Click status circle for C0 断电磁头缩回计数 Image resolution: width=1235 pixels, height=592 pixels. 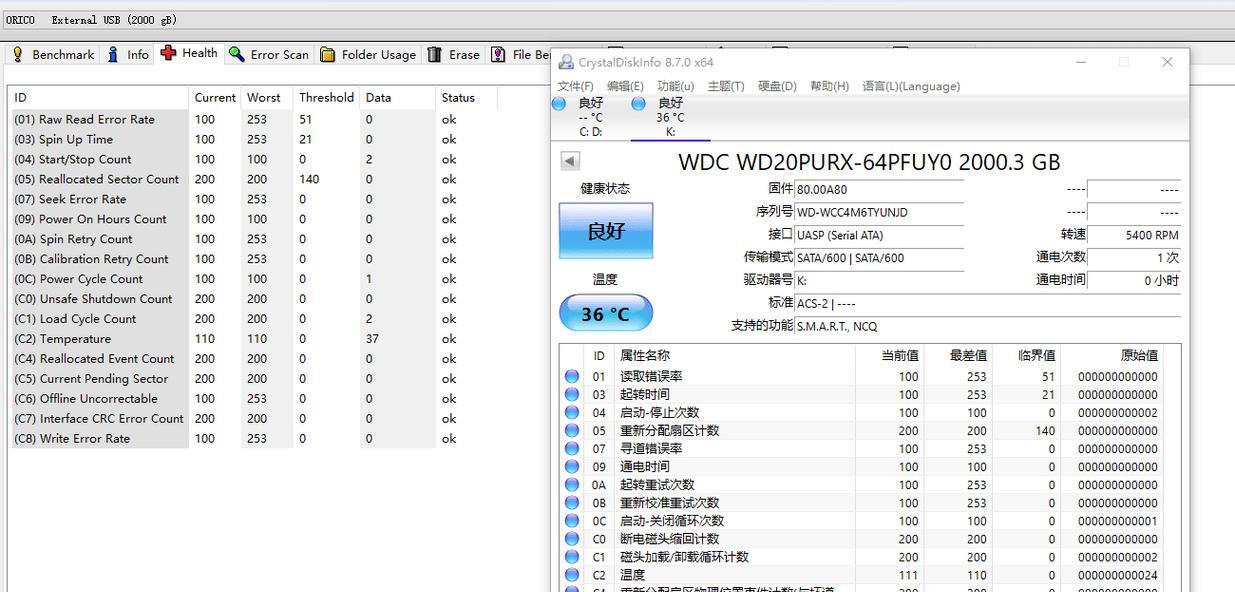(x=572, y=538)
